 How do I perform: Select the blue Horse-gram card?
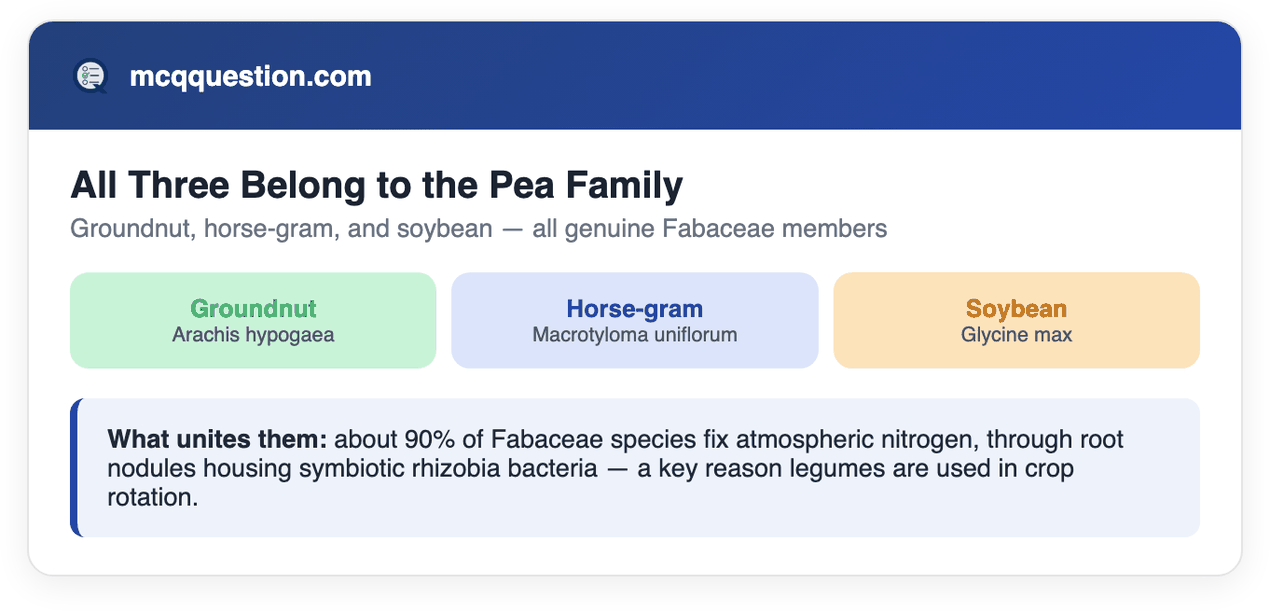pos(634,320)
